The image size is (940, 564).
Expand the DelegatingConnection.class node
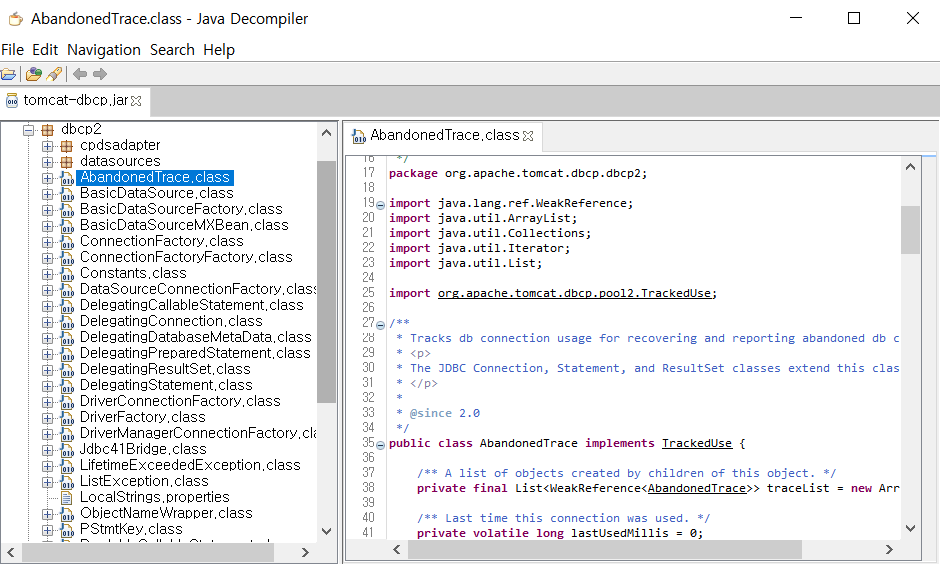point(47,322)
